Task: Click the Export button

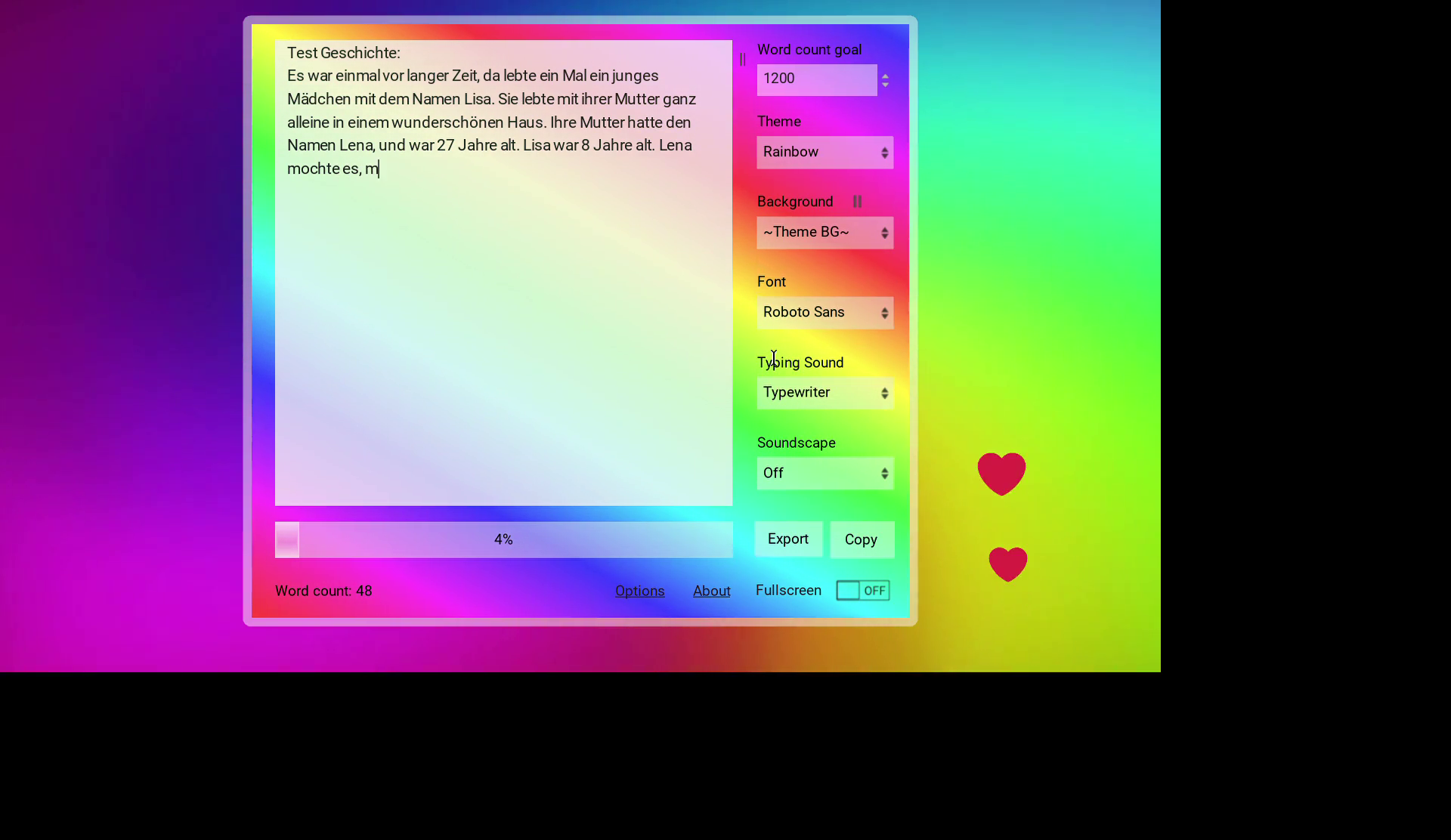Action: coord(788,539)
